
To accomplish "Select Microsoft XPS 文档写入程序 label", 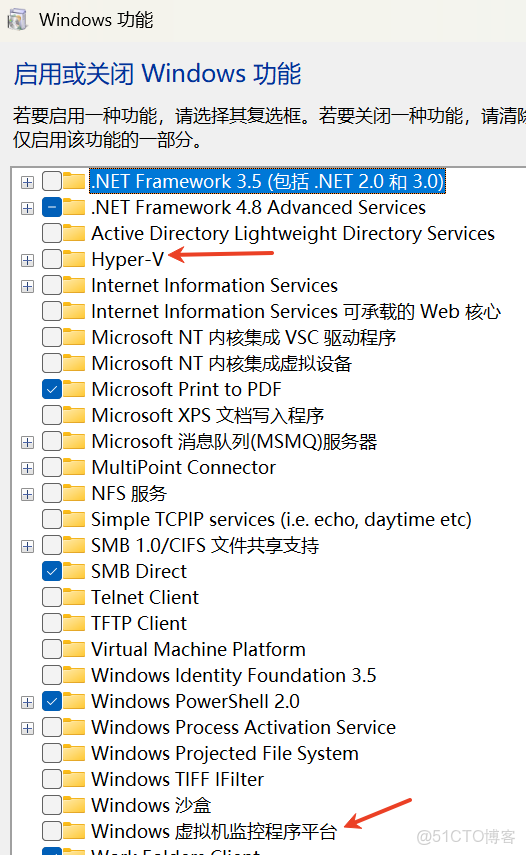I will (x=208, y=415).
